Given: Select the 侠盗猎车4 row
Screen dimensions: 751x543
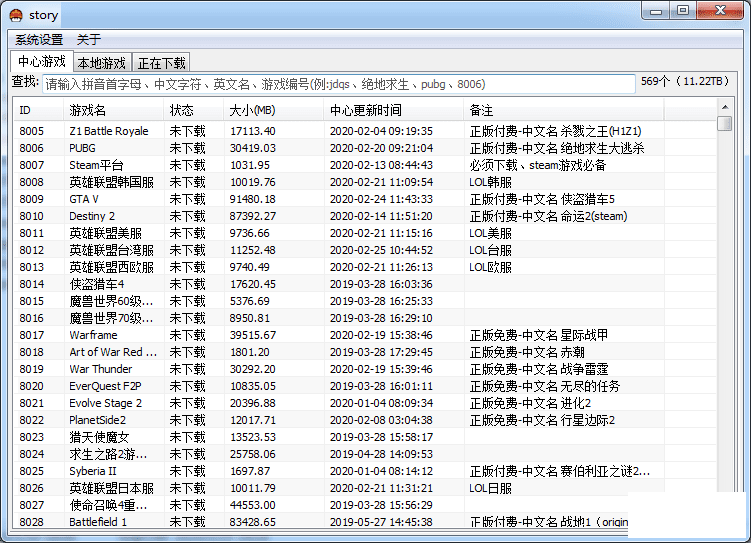Looking at the screenshot, I should pyautogui.click(x=364, y=284).
